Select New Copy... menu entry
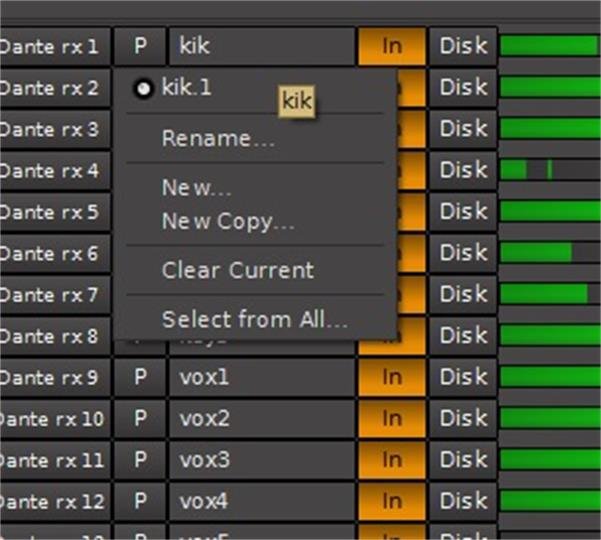This screenshot has width=601, height=540. point(228,221)
